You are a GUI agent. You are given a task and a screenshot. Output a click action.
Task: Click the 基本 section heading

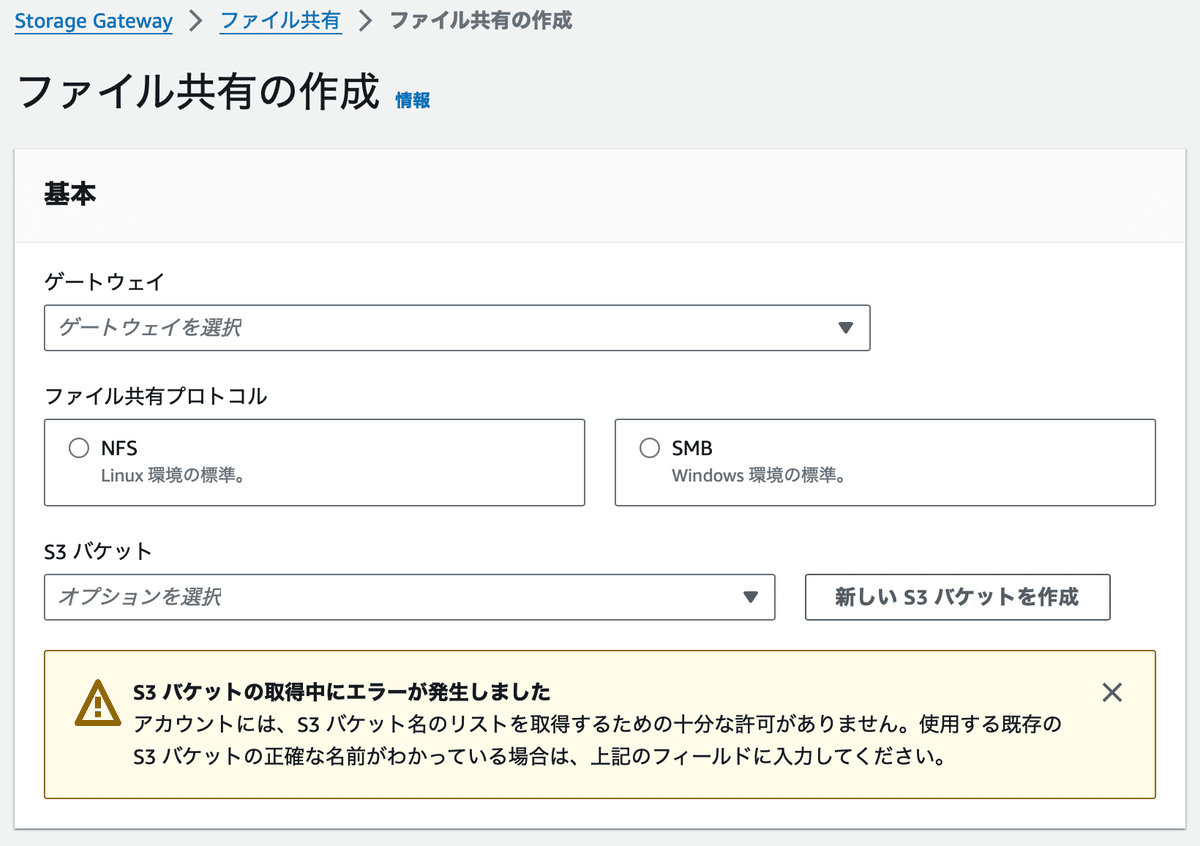point(70,195)
